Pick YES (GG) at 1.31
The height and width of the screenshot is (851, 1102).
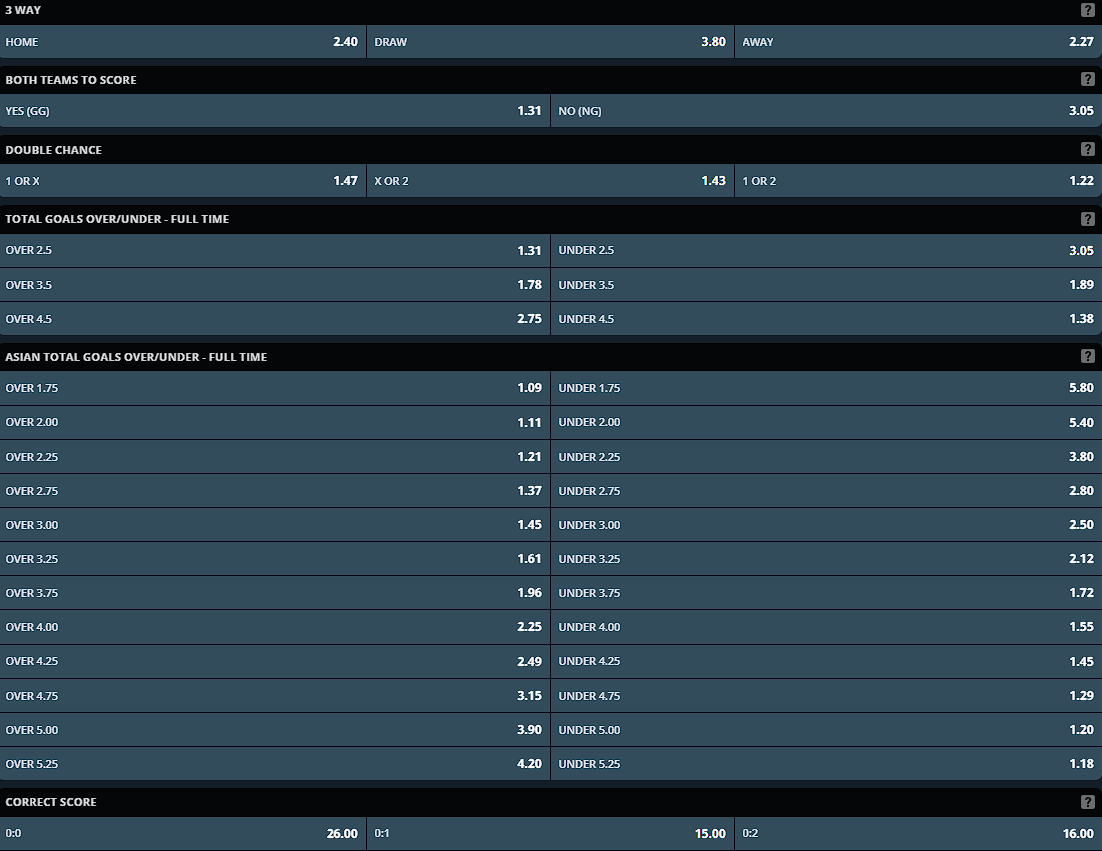[x=275, y=110]
